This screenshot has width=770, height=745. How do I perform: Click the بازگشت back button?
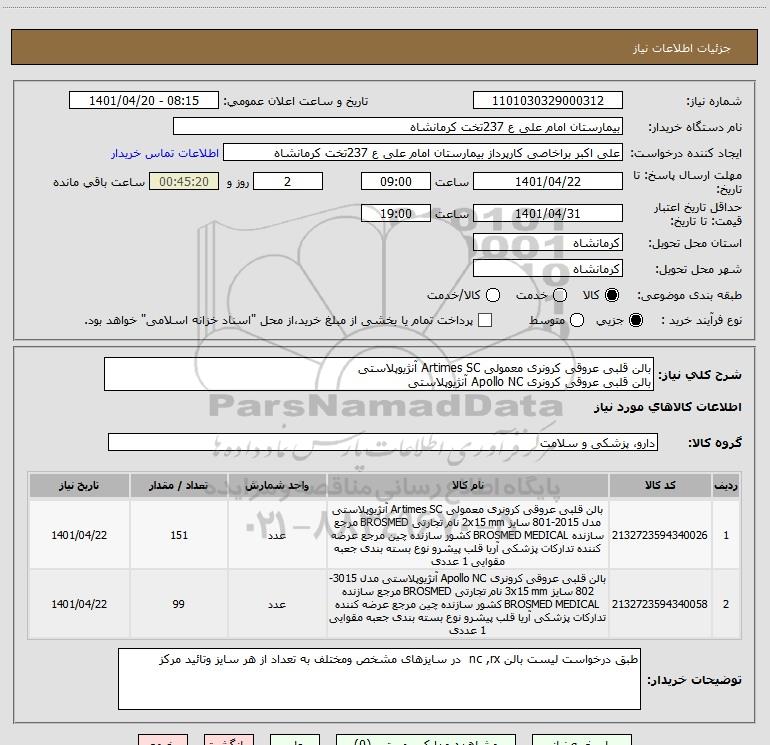click(229, 740)
